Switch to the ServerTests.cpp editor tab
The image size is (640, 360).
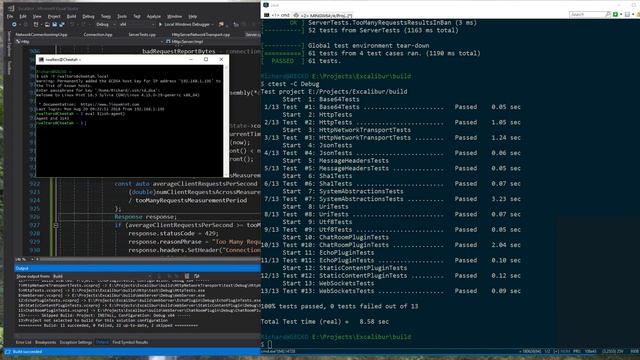pos(142,35)
